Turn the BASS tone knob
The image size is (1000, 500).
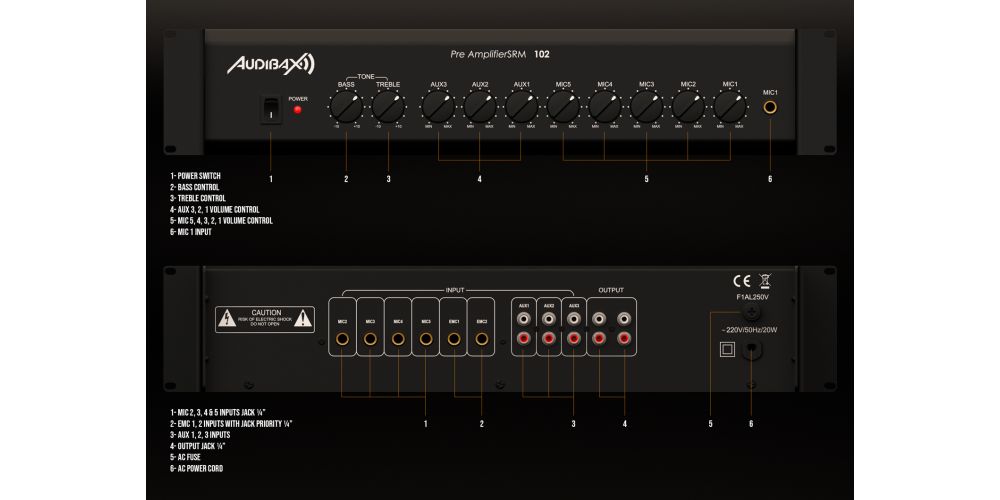[346, 107]
